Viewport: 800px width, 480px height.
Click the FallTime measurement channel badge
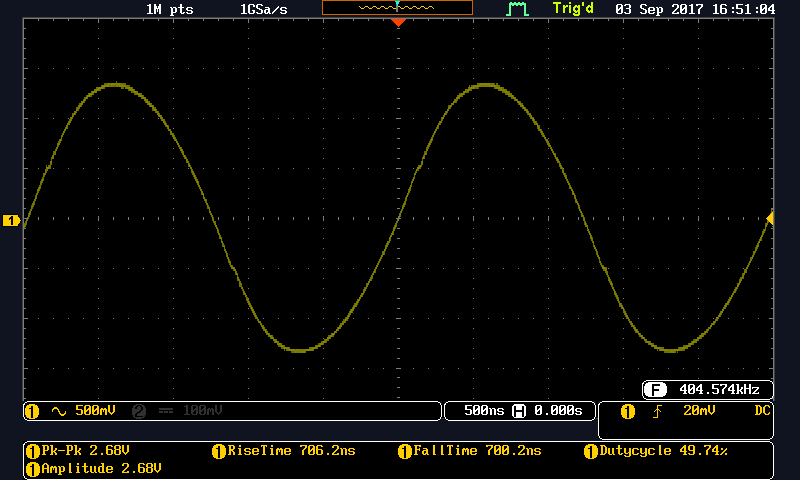405,451
